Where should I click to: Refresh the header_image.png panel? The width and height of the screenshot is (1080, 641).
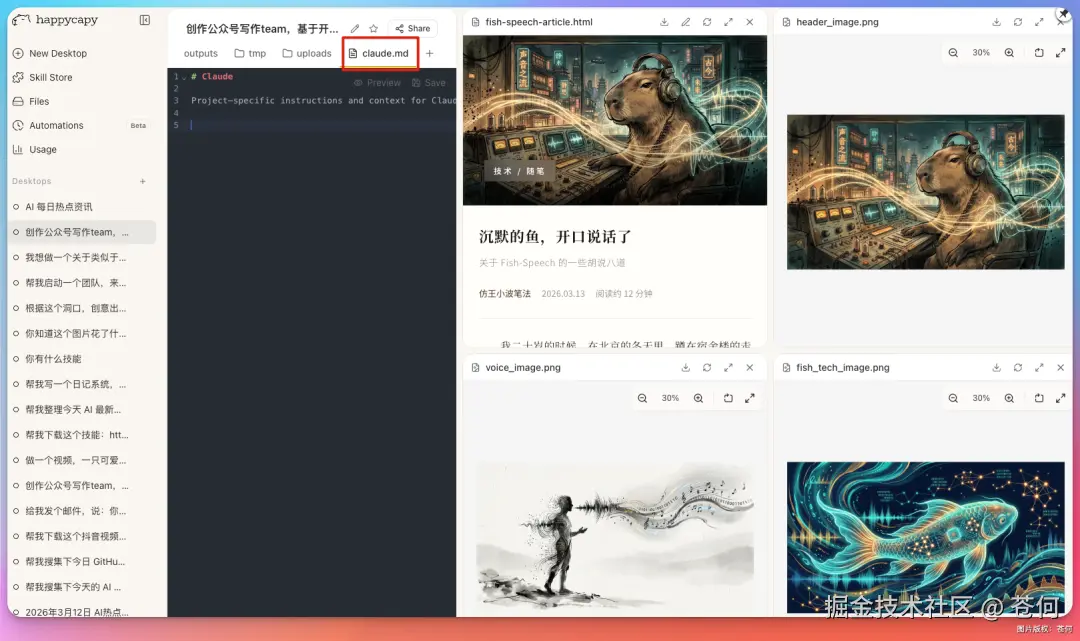coord(1018,22)
